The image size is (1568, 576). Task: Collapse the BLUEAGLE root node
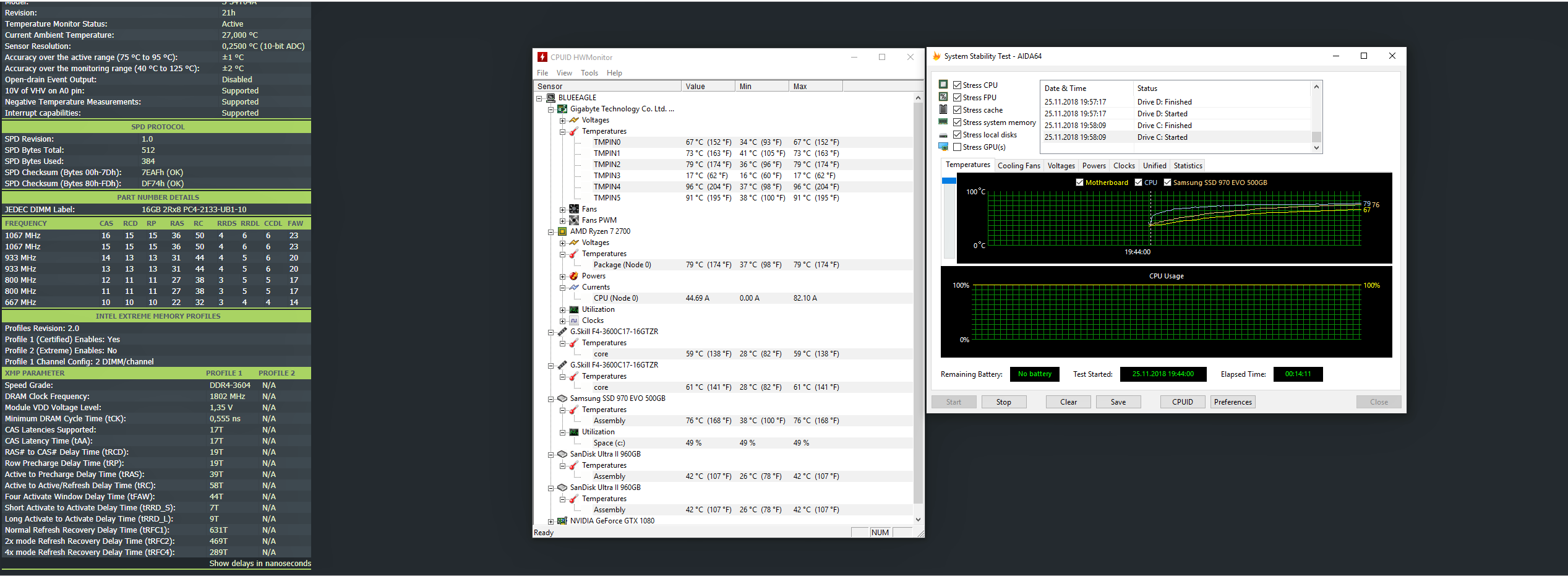point(539,98)
